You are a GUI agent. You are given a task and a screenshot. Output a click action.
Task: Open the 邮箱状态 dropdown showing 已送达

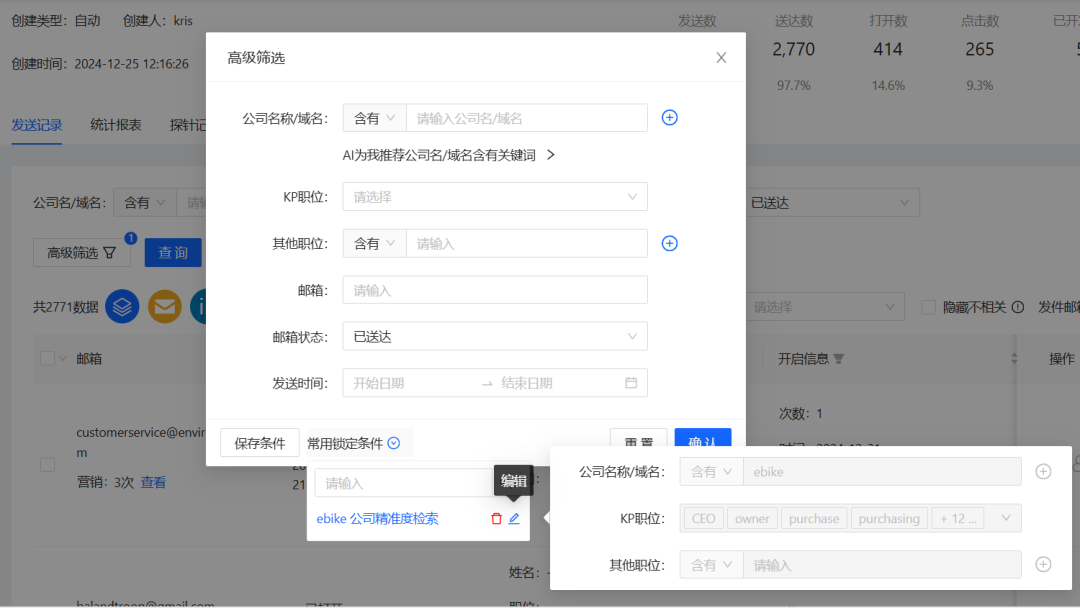pyautogui.click(x=495, y=337)
